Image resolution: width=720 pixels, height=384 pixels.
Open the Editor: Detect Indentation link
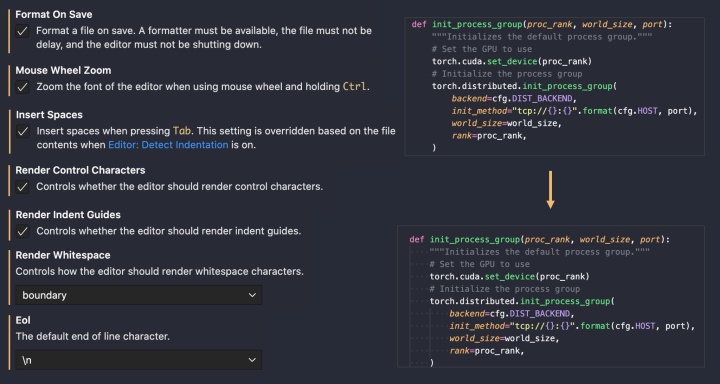pos(168,145)
